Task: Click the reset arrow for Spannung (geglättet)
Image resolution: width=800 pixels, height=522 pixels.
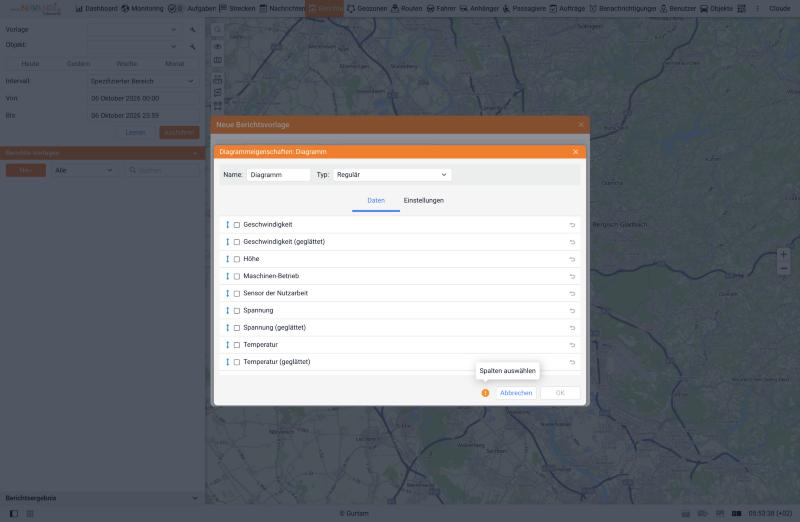Action: point(572,328)
